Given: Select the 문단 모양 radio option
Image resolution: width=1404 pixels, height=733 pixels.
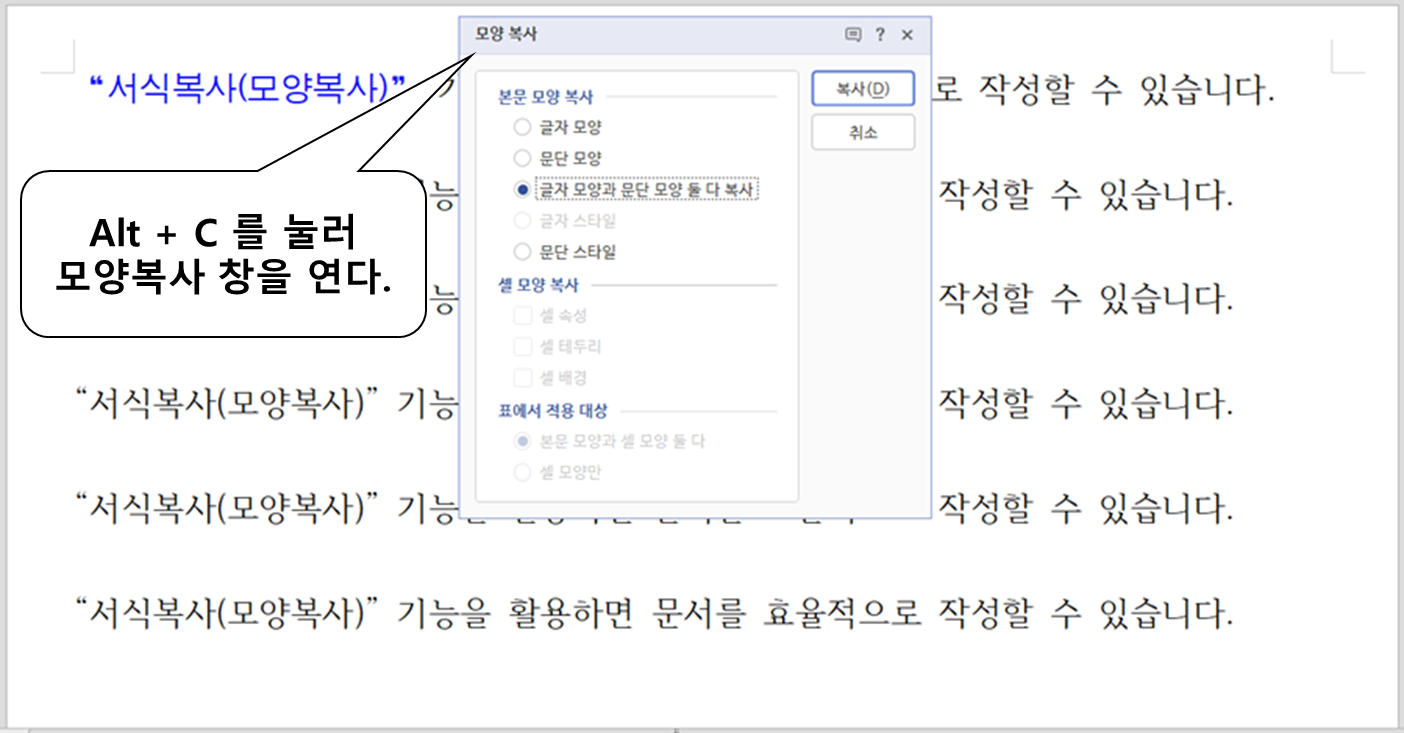Looking at the screenshot, I should coord(558,158).
